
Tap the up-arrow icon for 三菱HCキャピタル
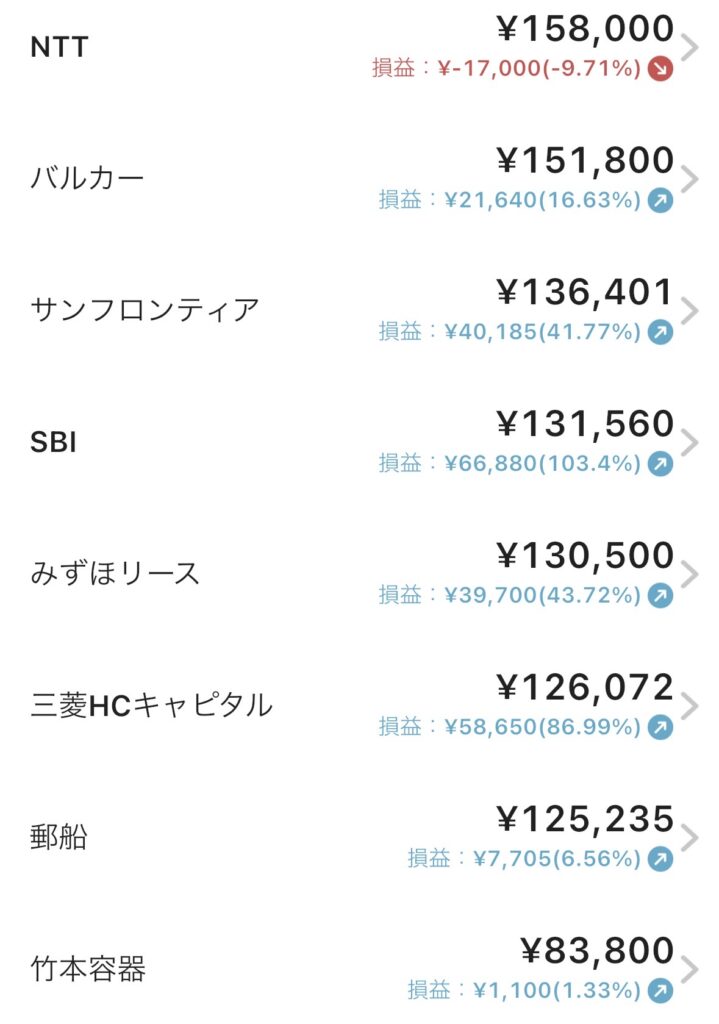click(x=660, y=727)
